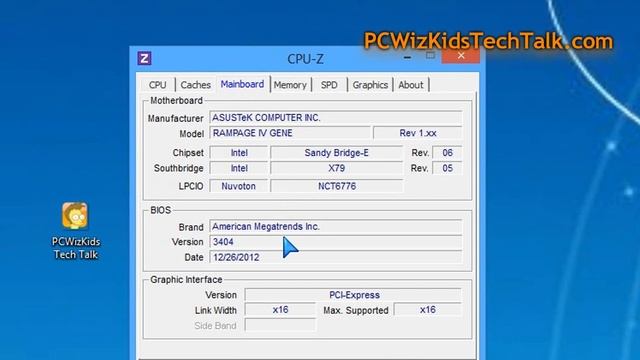Click the chipset revision 06 field
Image resolution: width=640 pixels, height=360 pixels.
click(x=447, y=153)
